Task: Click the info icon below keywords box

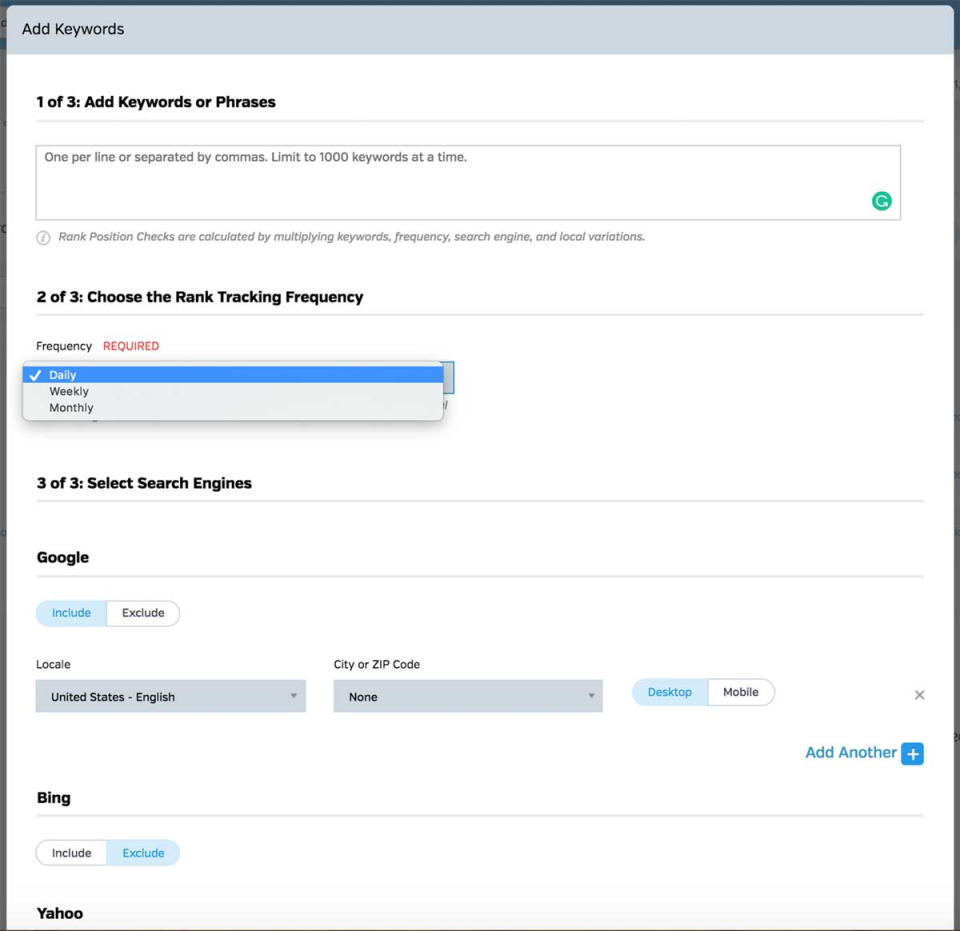Action: coord(44,238)
